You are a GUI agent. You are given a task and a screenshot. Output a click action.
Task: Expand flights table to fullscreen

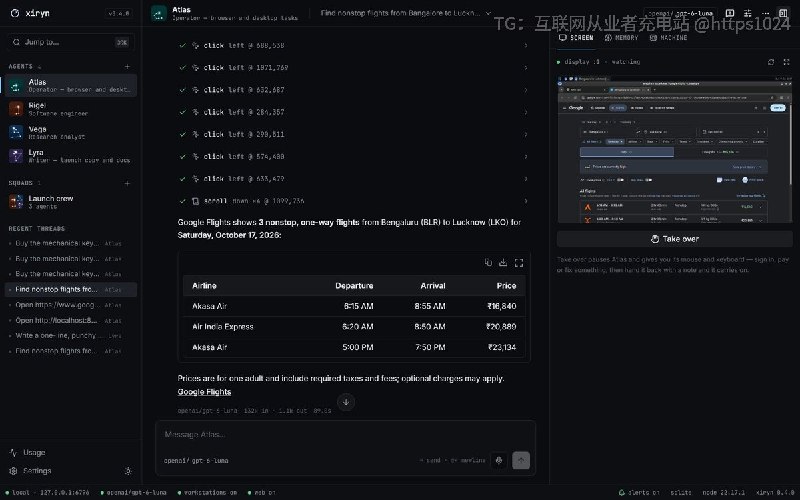coord(519,263)
